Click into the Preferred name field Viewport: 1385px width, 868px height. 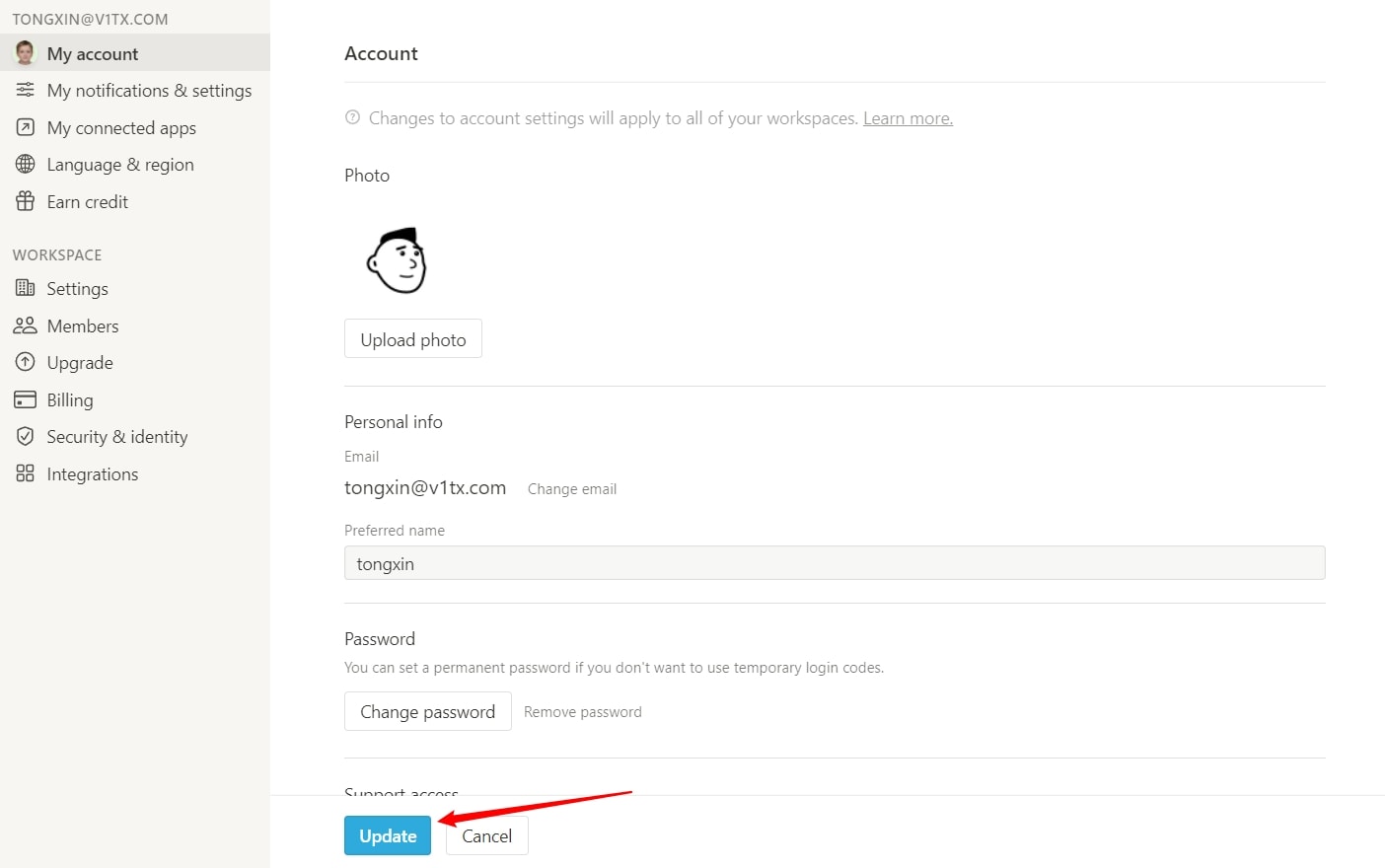(x=834, y=563)
